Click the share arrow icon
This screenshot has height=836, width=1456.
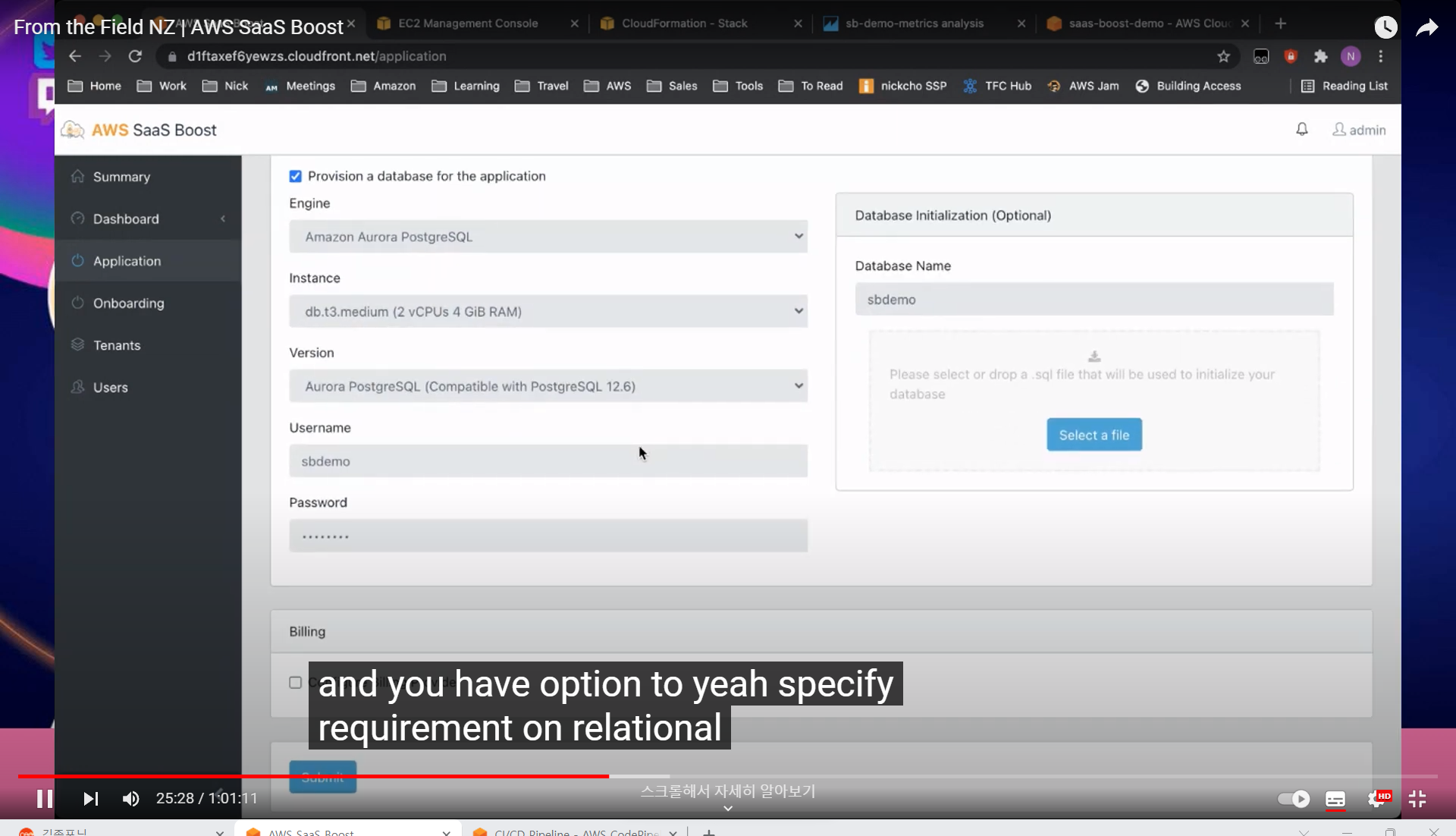(1426, 28)
